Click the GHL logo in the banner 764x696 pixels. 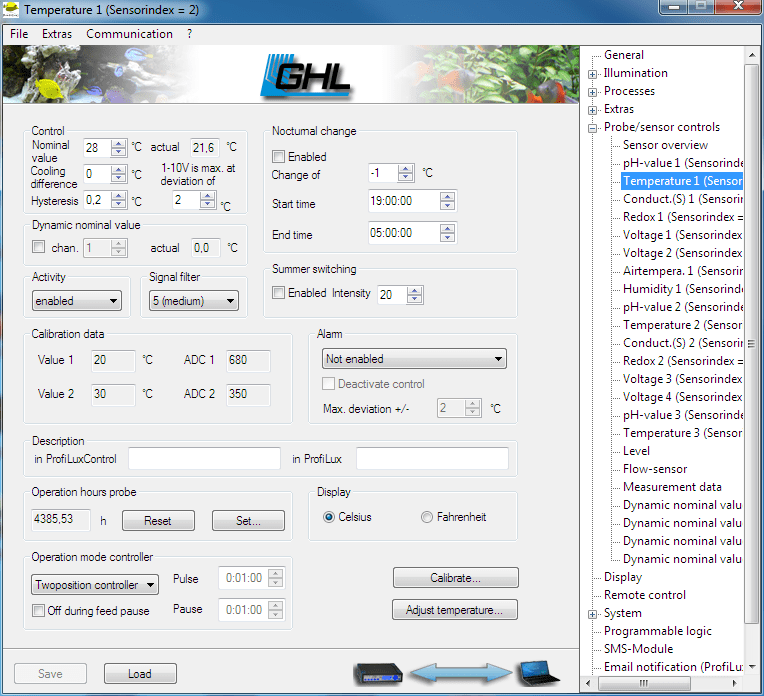[306, 77]
